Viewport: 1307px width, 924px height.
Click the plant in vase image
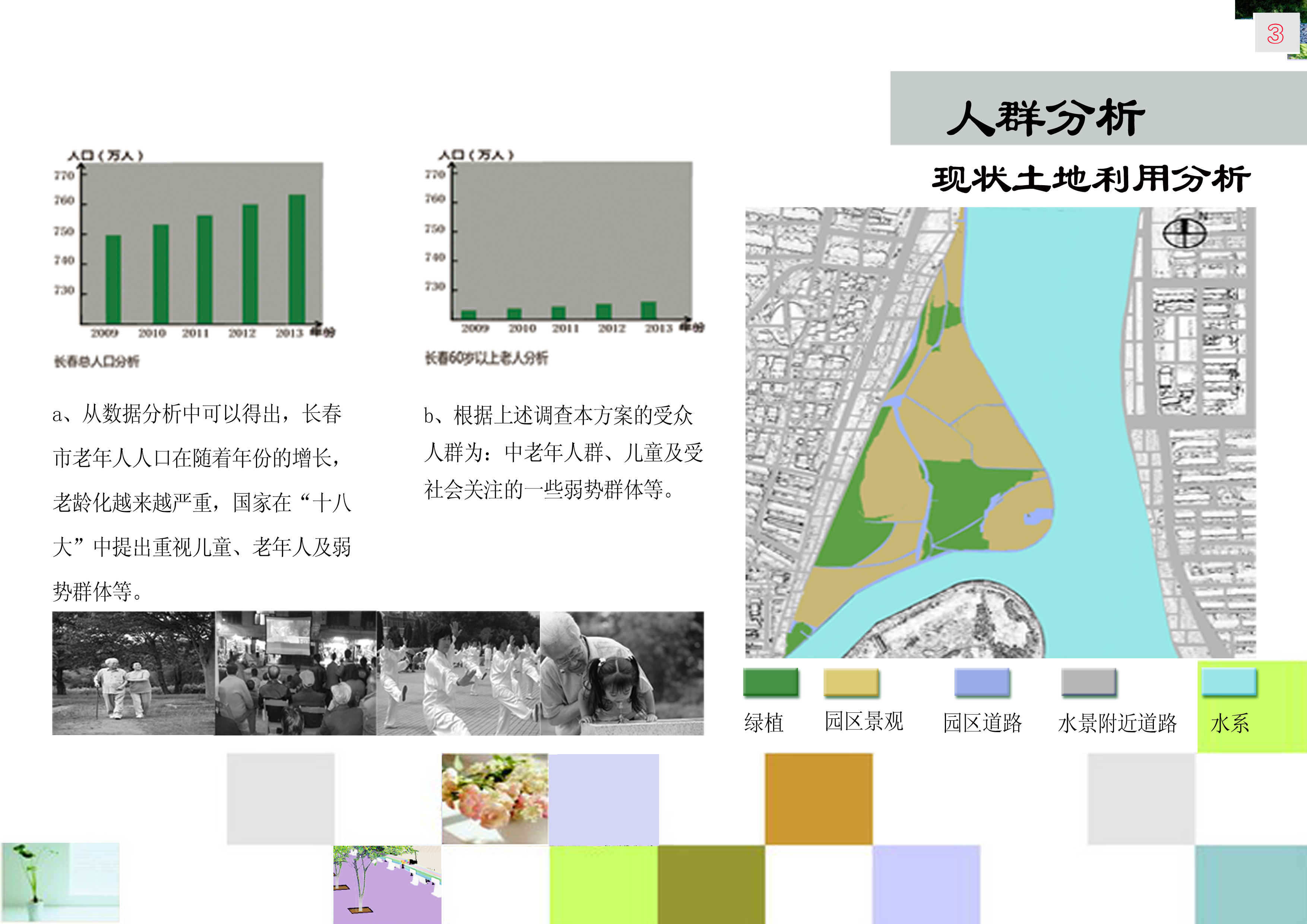coord(60,882)
